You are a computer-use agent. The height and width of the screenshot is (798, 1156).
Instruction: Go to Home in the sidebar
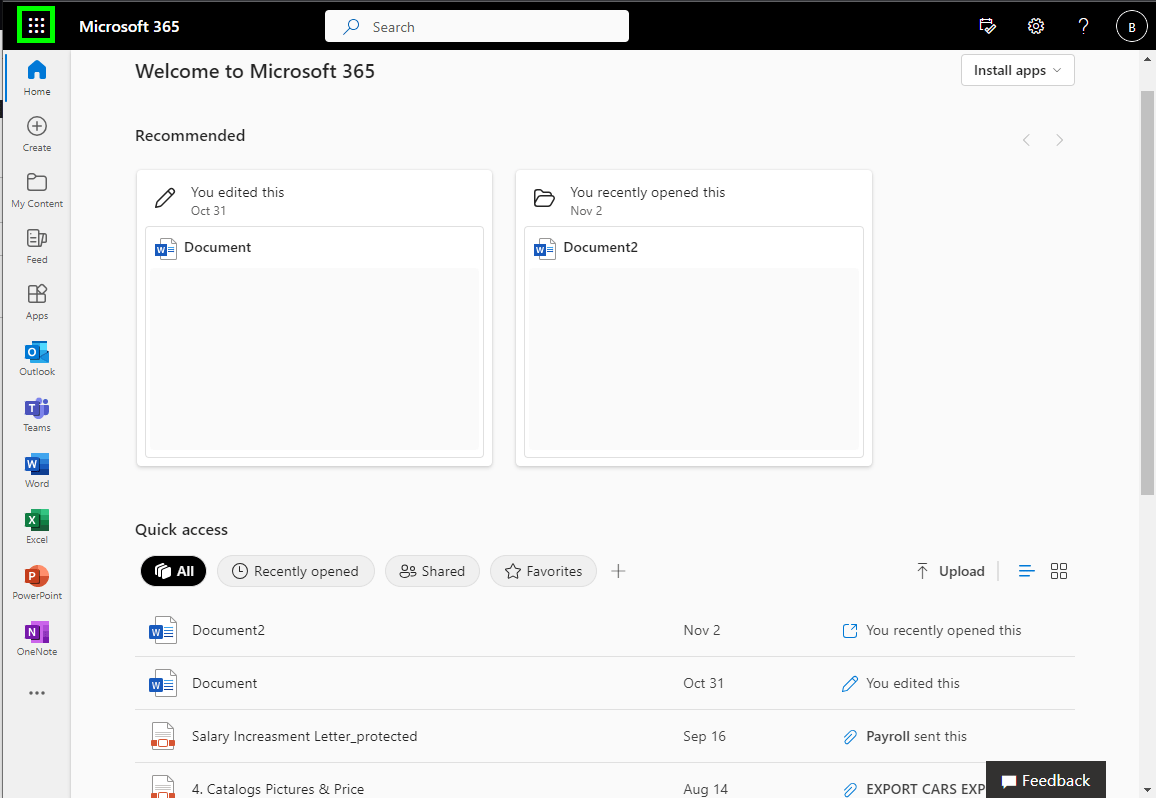click(36, 75)
